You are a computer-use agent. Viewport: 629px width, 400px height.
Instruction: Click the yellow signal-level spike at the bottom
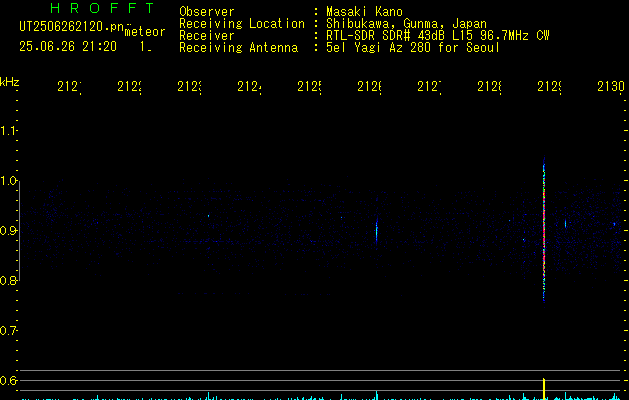click(544, 389)
